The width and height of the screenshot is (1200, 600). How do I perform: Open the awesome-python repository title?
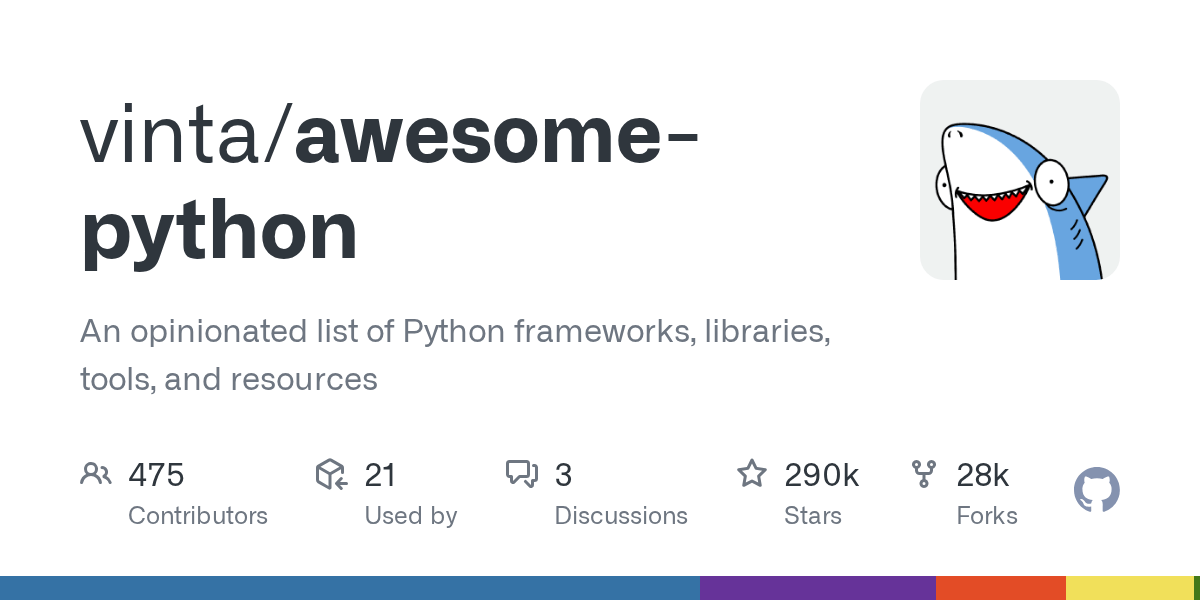(390, 185)
